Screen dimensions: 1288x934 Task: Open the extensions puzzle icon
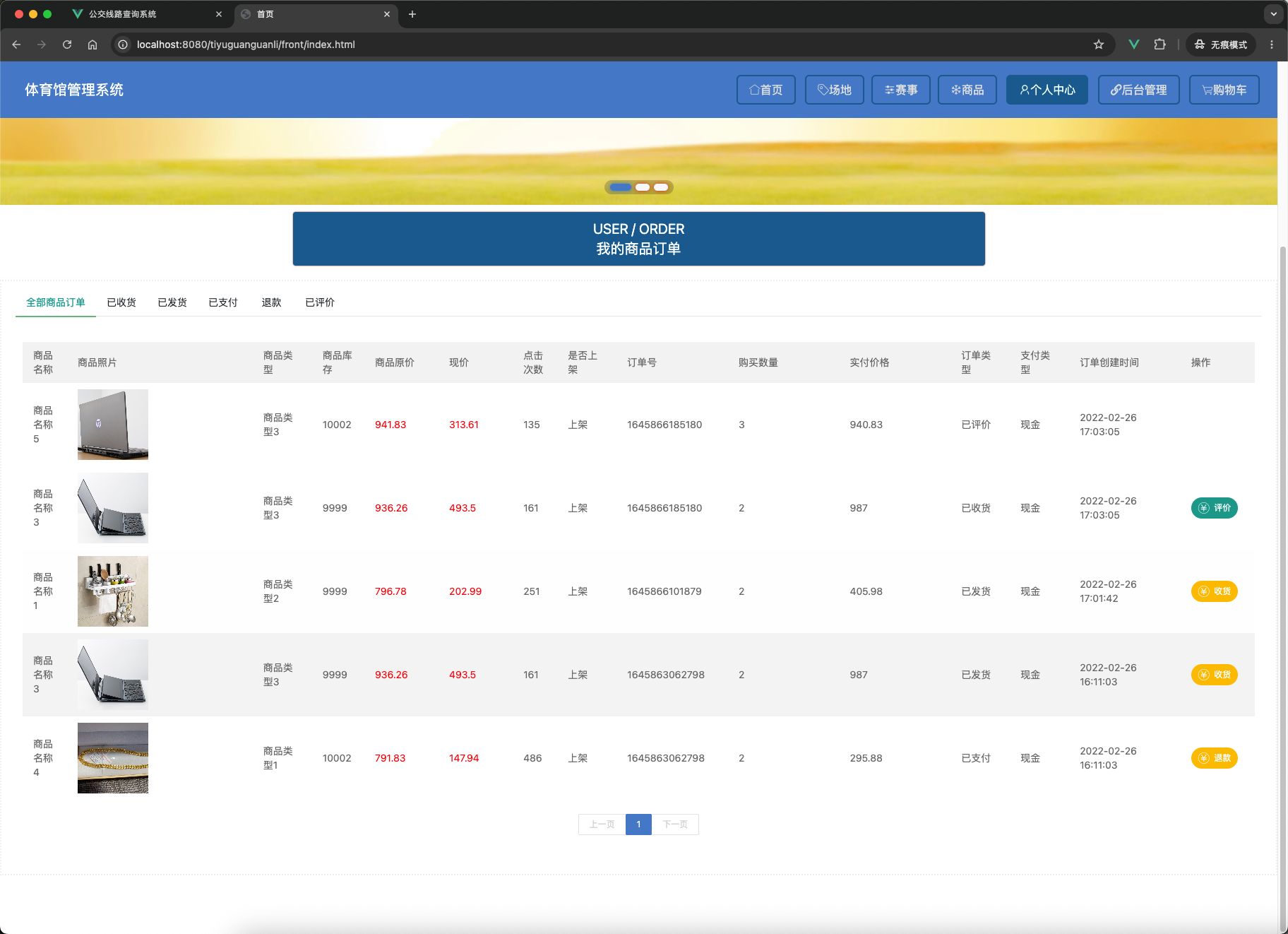pos(1159,45)
